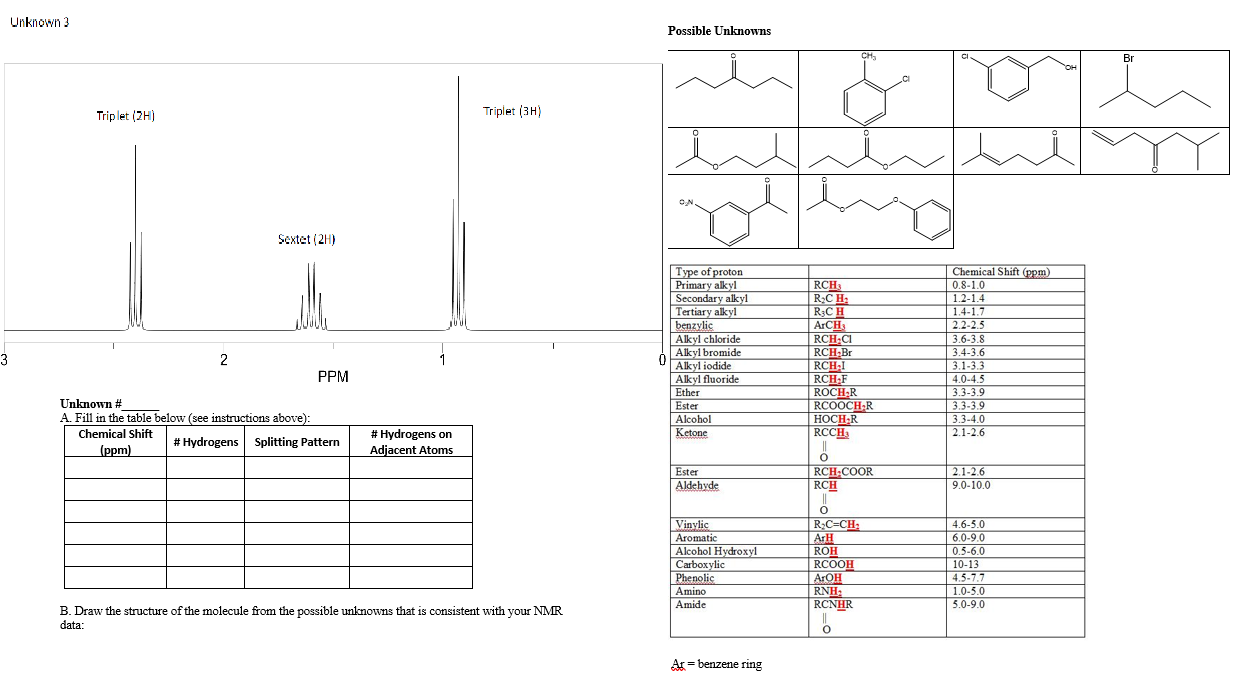Select the Vinylic proton reference row
The image size is (1233, 681).
tap(690, 524)
